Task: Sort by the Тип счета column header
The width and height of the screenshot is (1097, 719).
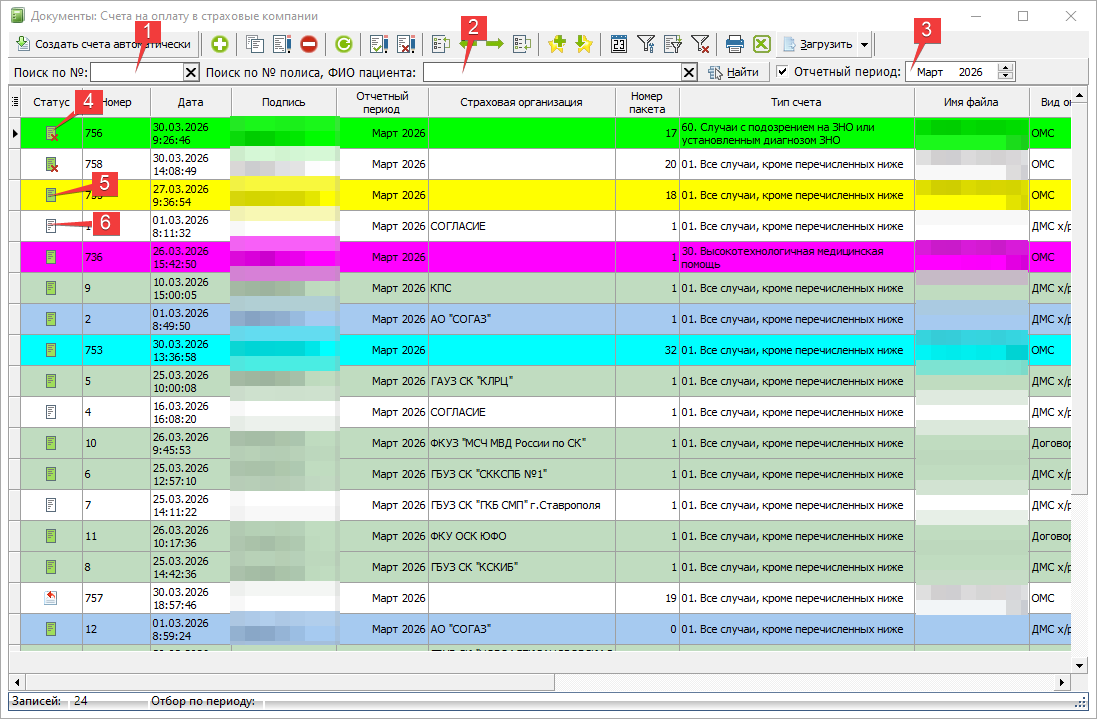Action: pos(796,102)
